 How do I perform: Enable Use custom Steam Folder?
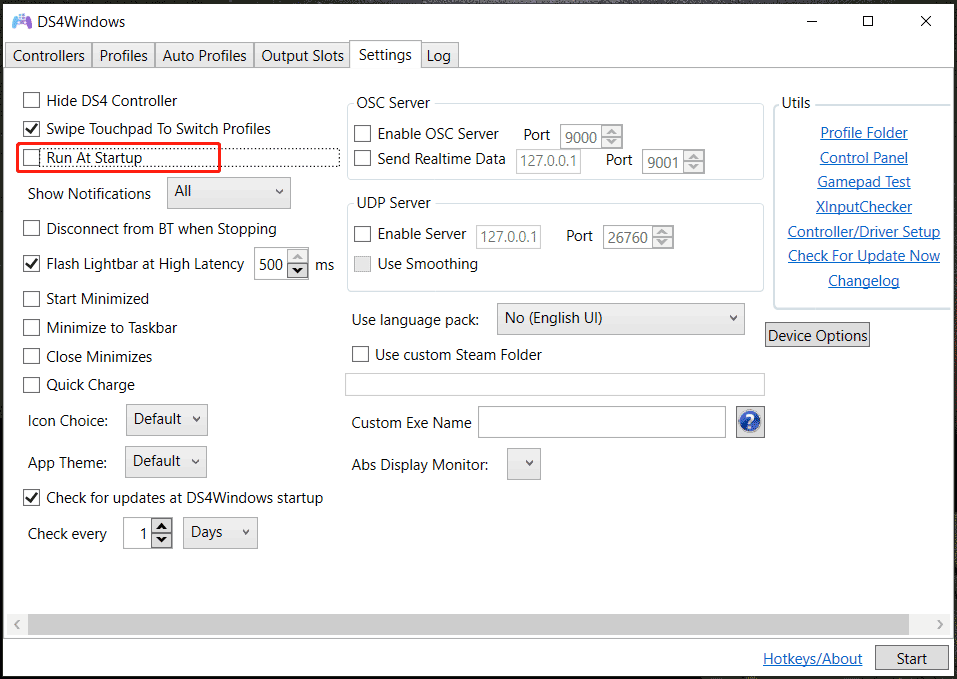[360, 354]
